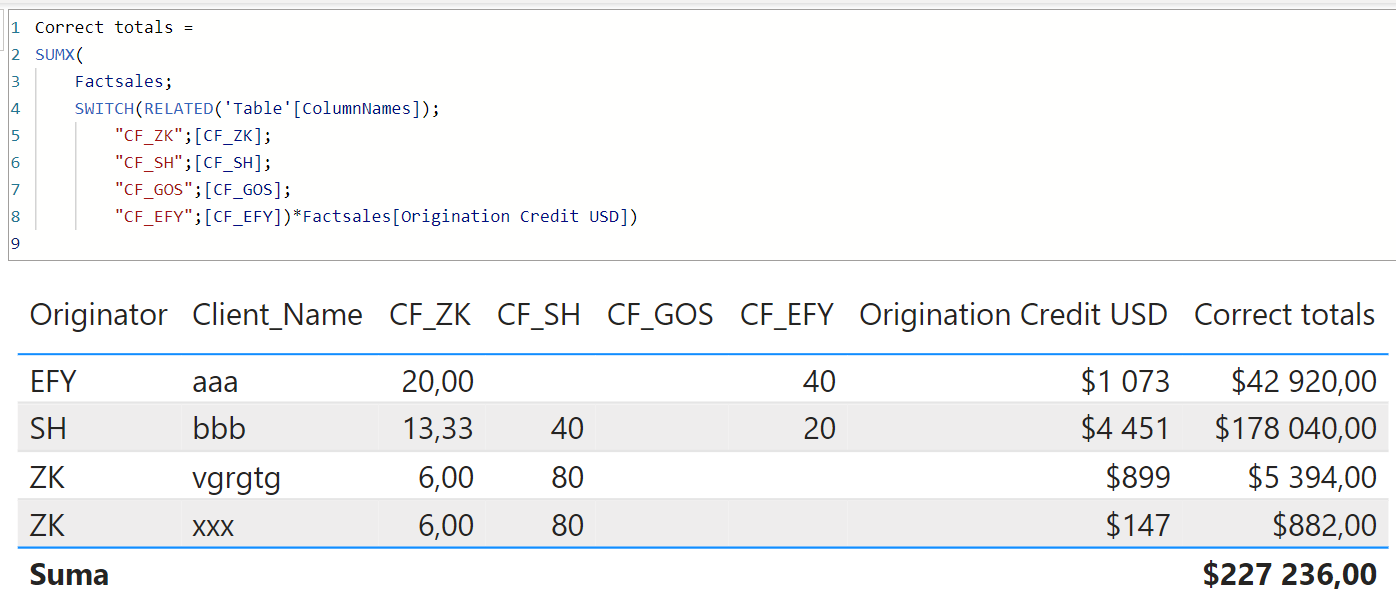This screenshot has height=604, width=1396.
Task: Click the $42 920,00 total cell
Action: tap(1304, 381)
